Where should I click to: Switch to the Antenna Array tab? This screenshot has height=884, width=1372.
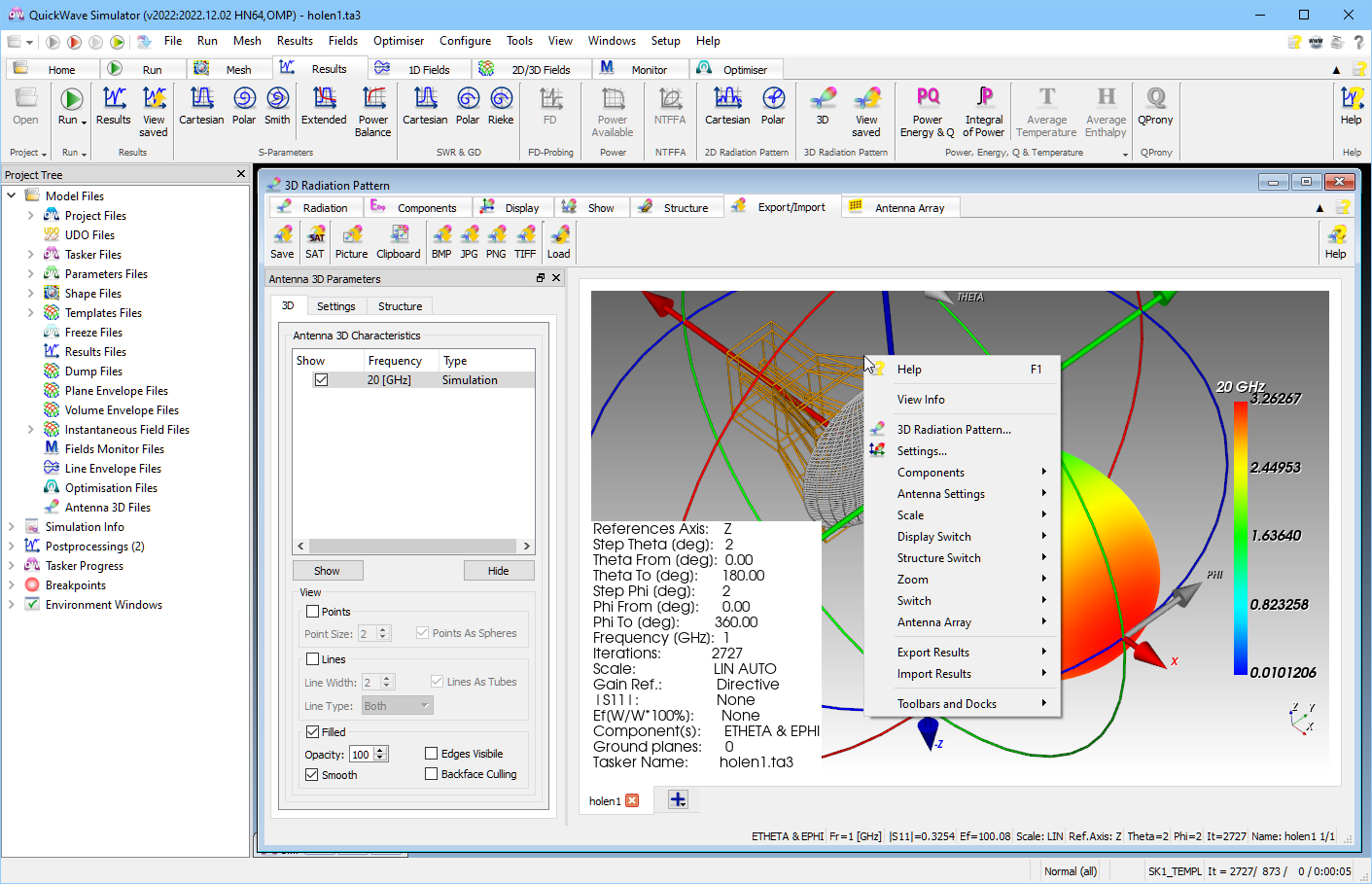coord(899,207)
